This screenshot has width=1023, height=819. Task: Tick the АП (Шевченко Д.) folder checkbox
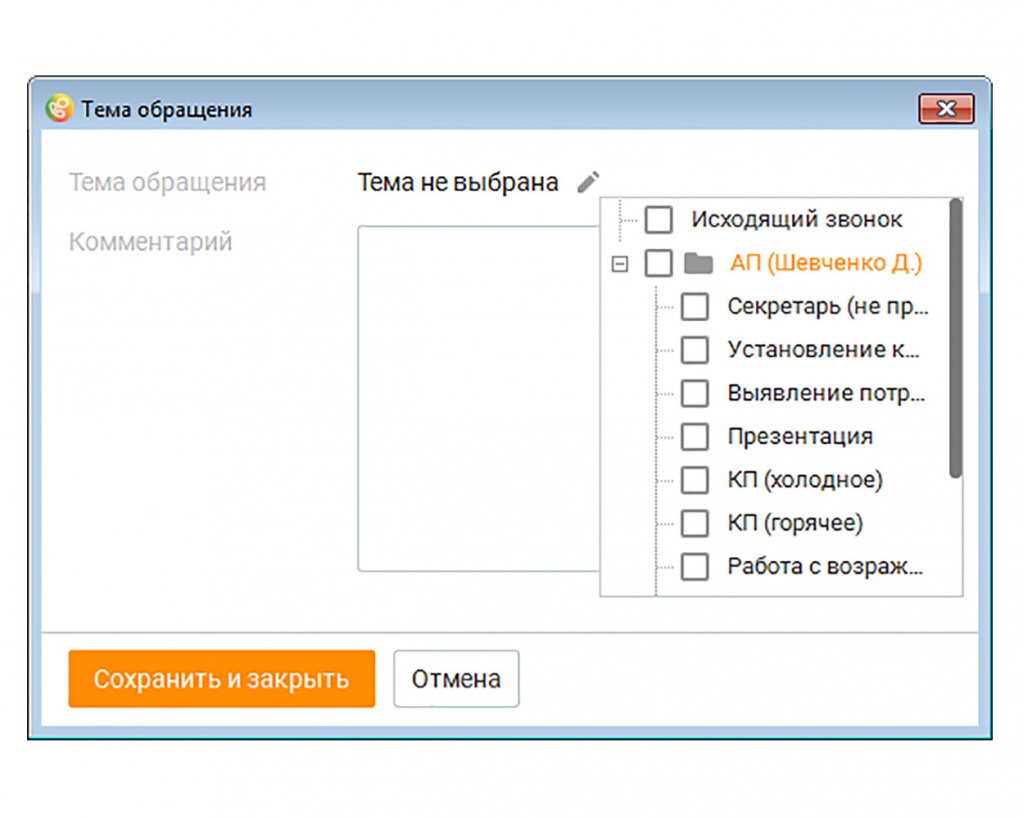(658, 264)
